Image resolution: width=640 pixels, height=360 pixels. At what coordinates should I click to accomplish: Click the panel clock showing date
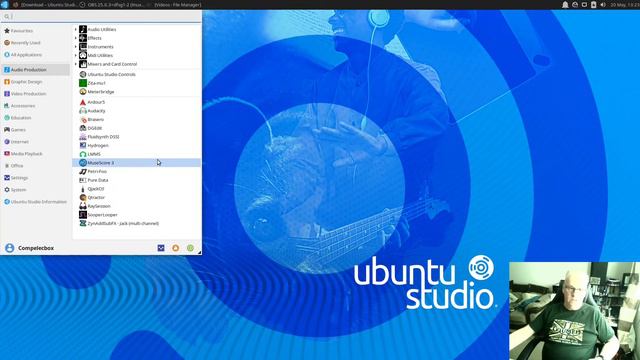(624, 4)
